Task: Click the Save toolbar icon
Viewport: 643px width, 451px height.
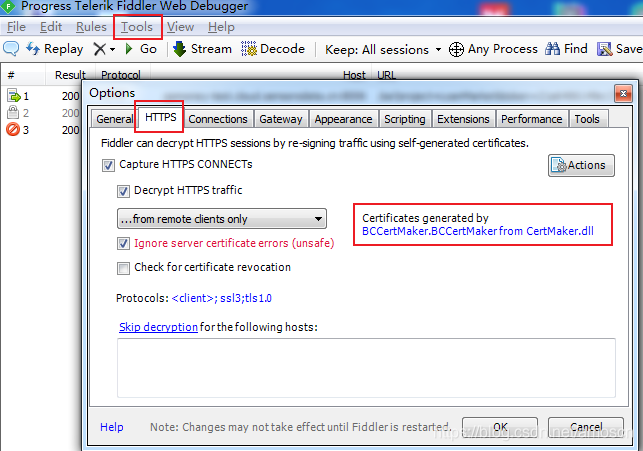Action: tap(604, 49)
